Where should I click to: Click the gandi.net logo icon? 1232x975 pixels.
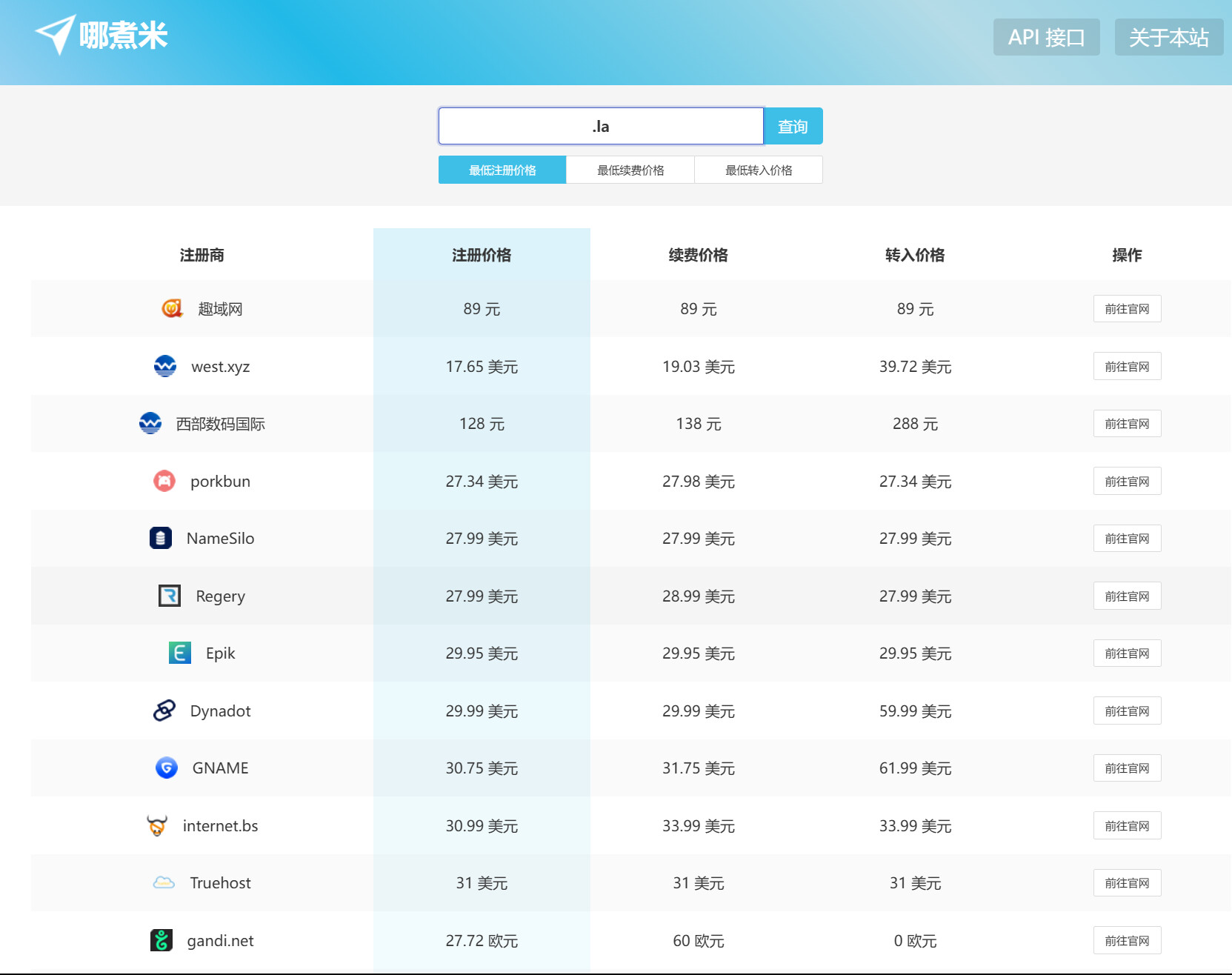(162, 940)
